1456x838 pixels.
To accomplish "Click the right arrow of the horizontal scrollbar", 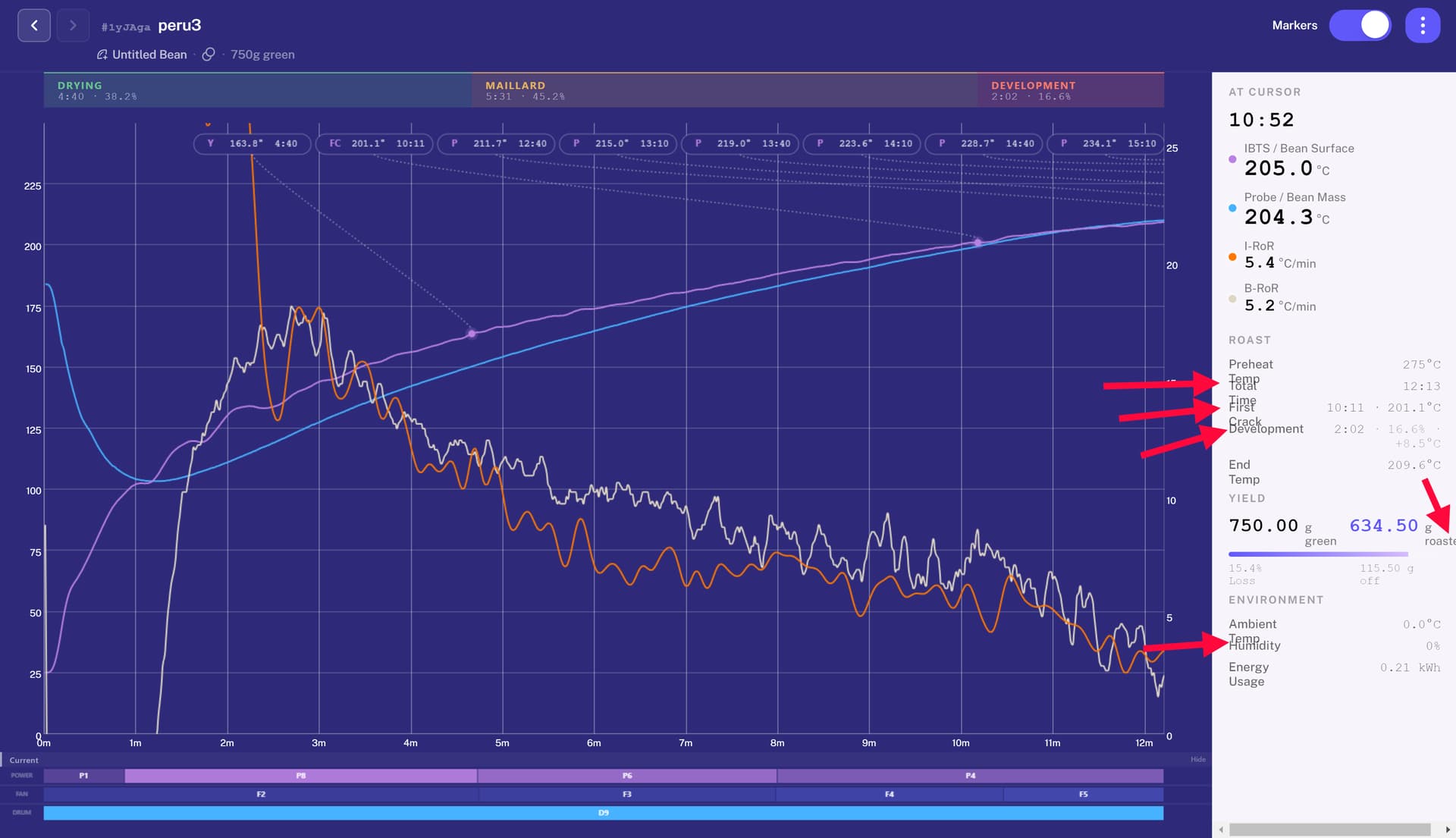I will coord(1448,830).
